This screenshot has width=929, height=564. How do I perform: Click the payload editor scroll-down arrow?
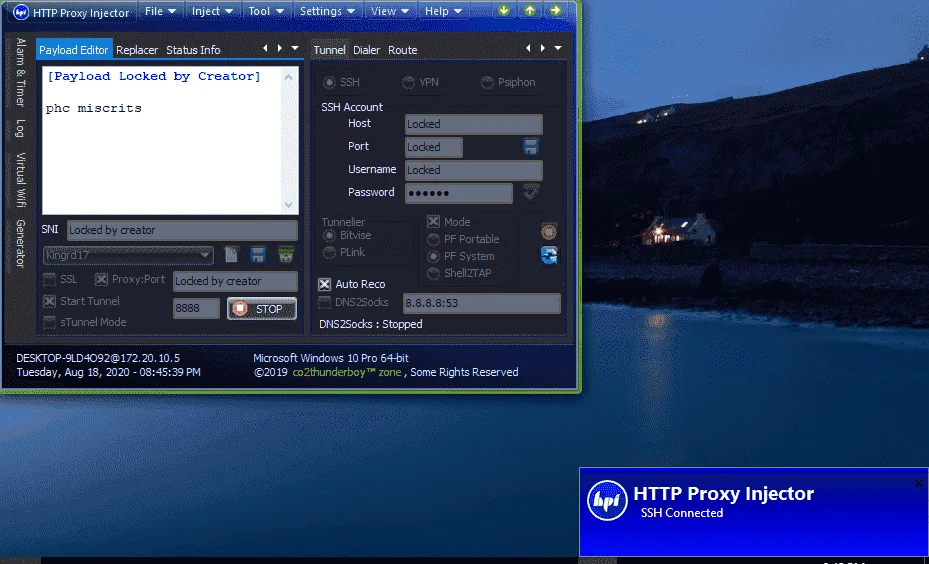click(289, 204)
